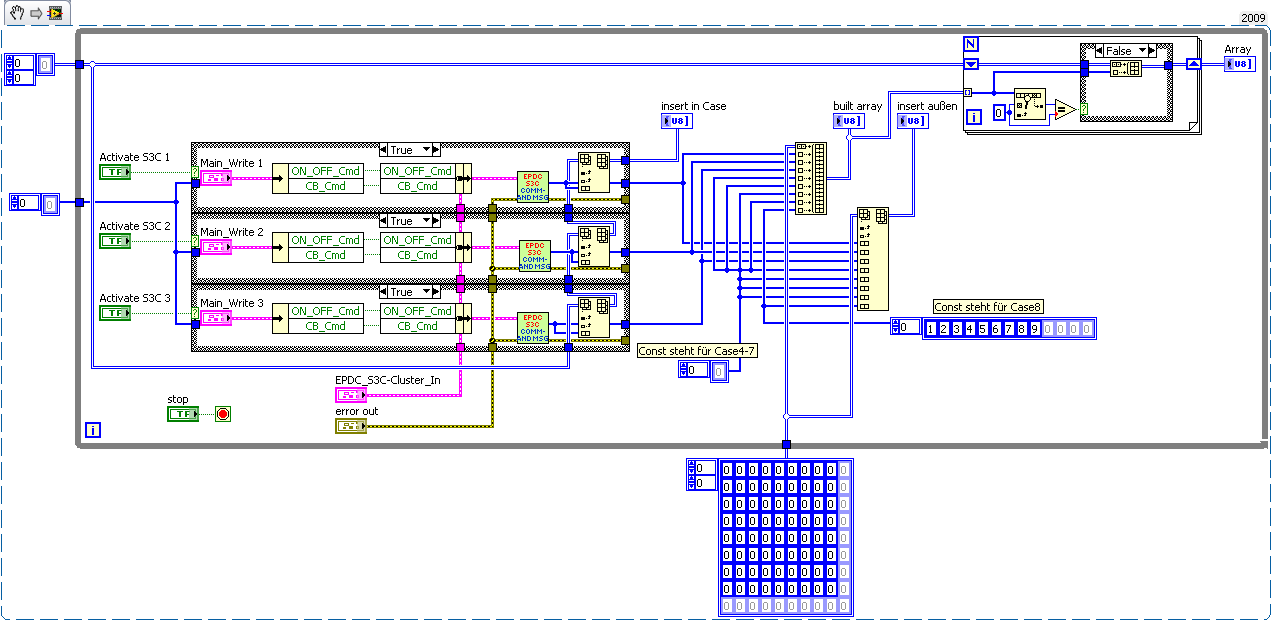Click the Search 1D Array node in For Loop
Viewport: 1272px width, 621px height.
pos(1029,106)
